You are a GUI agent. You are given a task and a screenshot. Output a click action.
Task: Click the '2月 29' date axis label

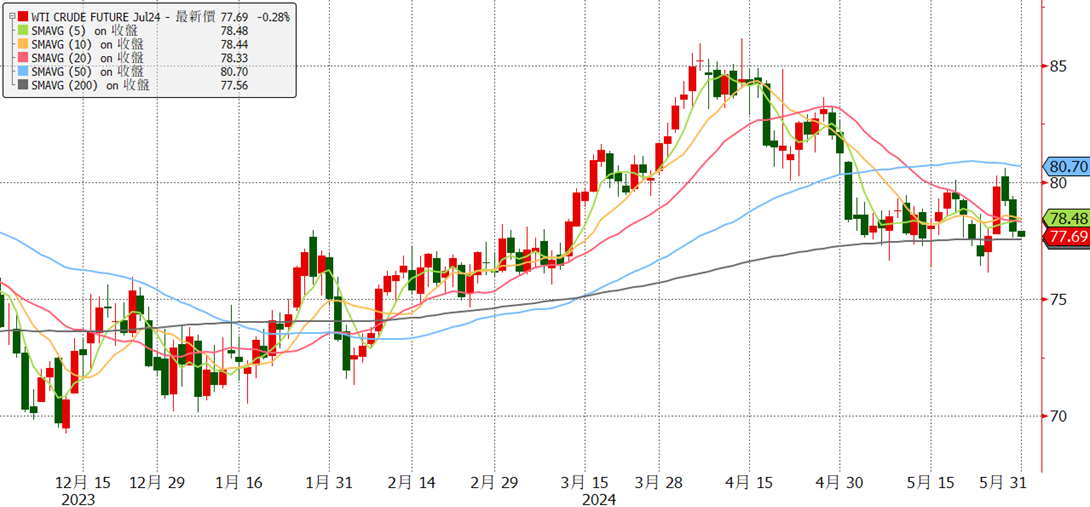click(495, 482)
